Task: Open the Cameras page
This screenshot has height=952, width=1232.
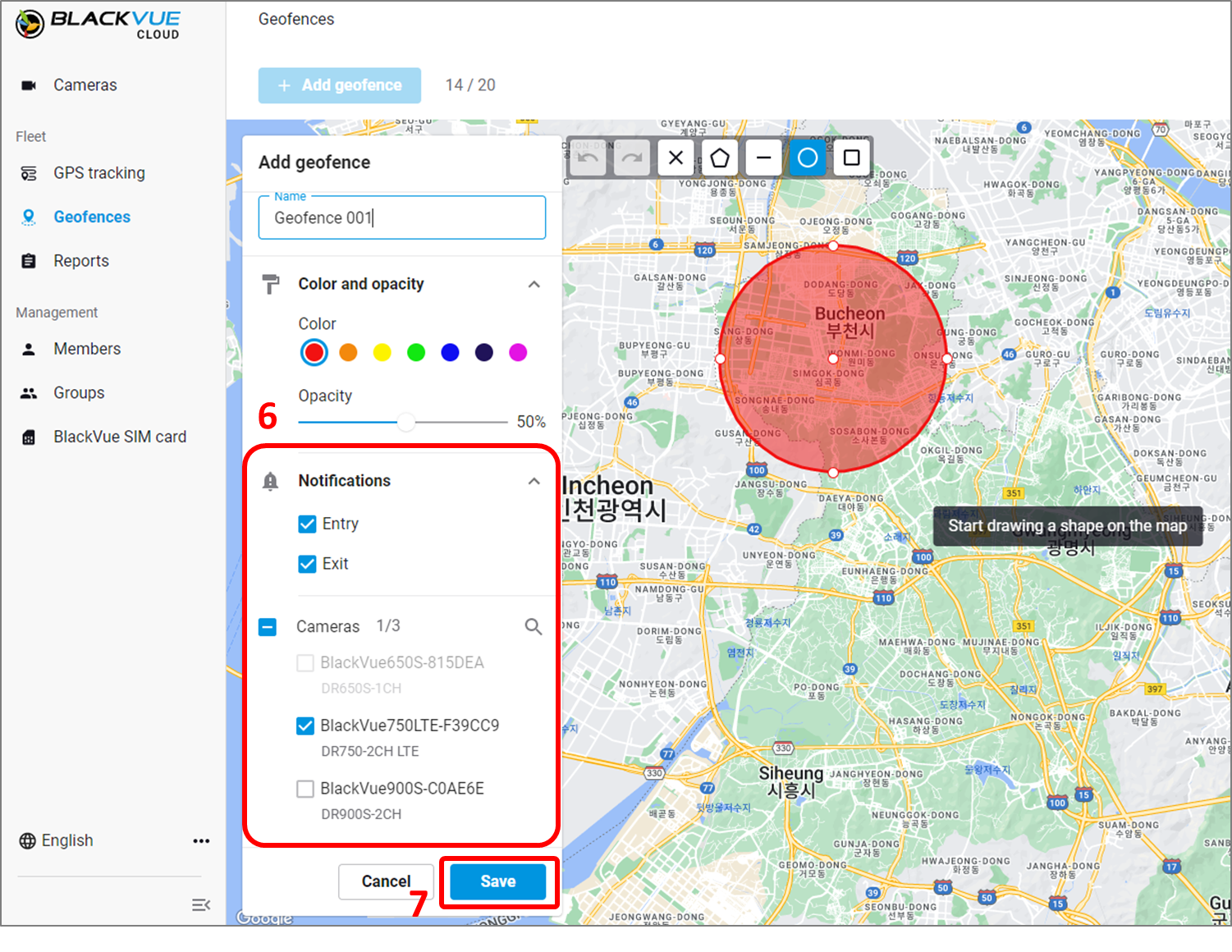Action: pos(85,85)
